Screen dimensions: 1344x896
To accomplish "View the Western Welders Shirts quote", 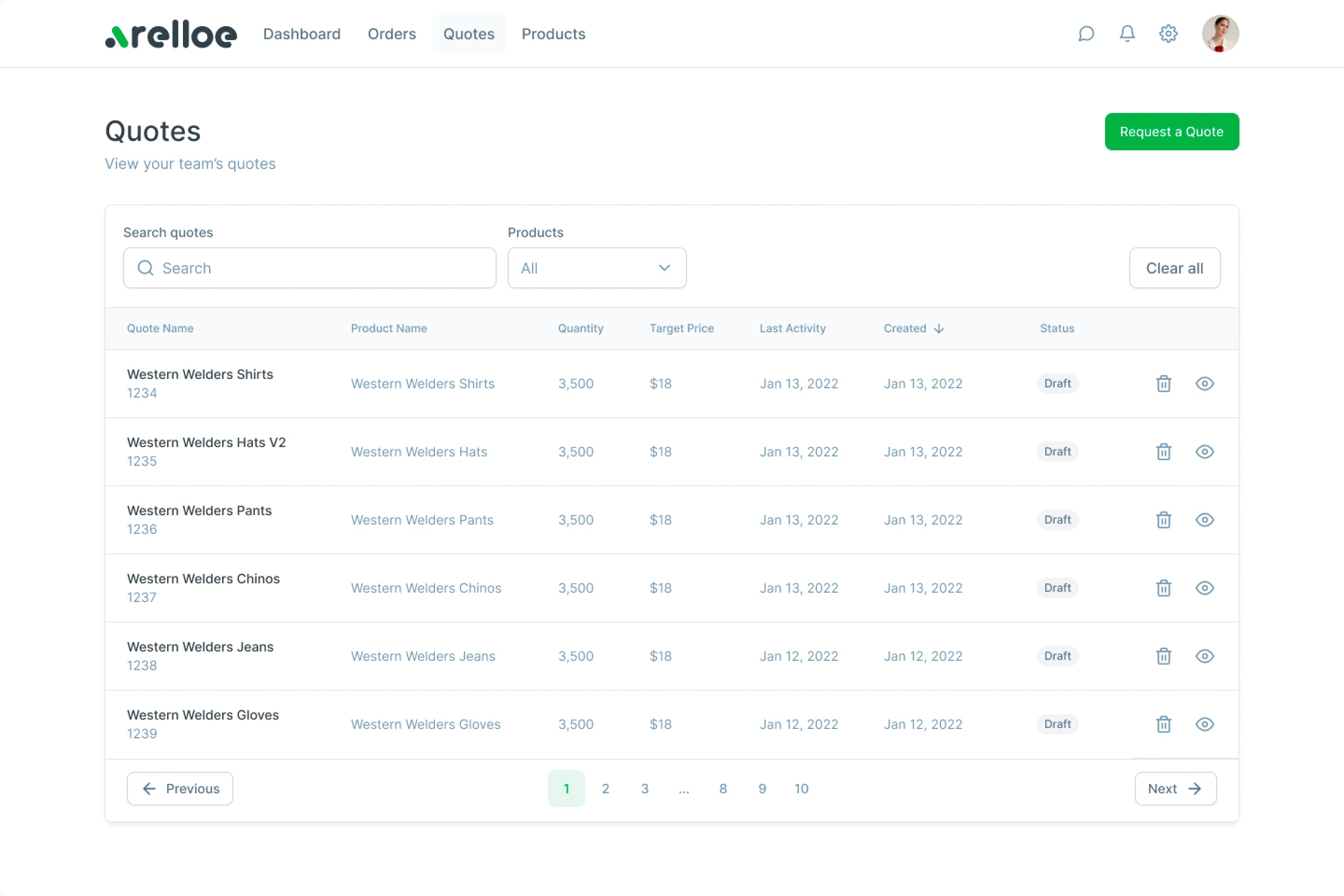I will [x=1204, y=384].
